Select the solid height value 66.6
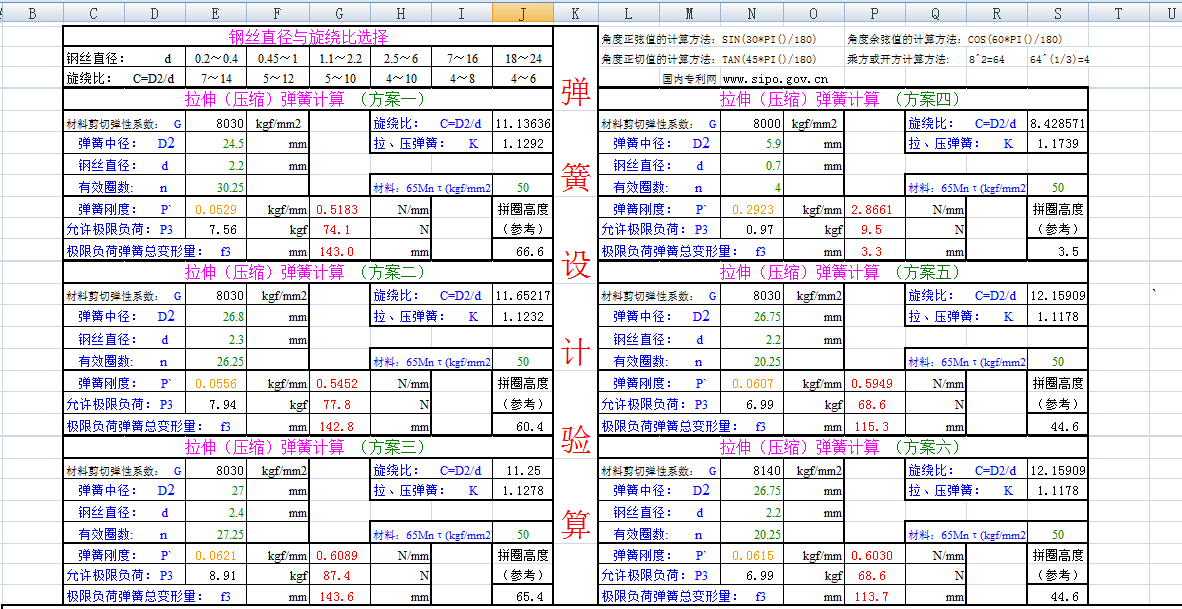This screenshot has width=1182, height=609. coord(523,252)
